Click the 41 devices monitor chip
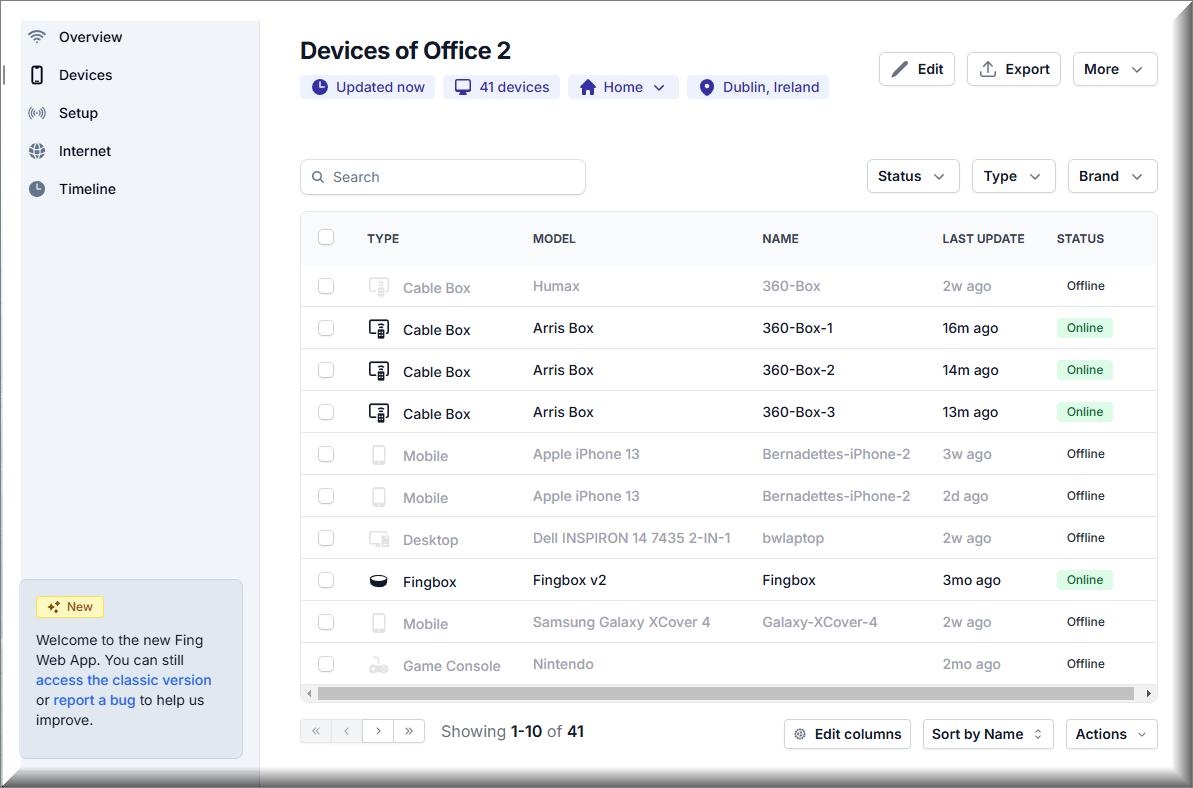Viewport: 1193px width, 788px height. pos(501,87)
